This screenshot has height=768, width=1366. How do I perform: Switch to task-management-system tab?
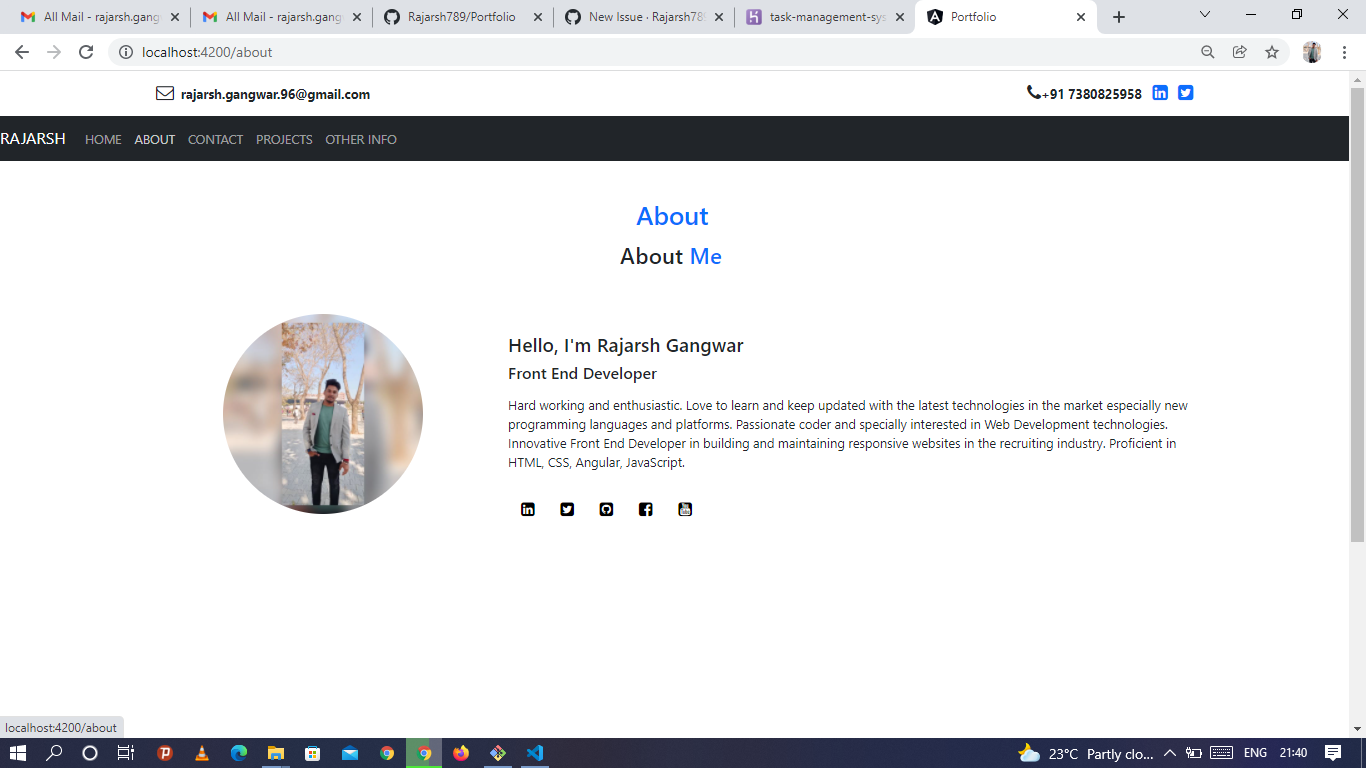pyautogui.click(x=824, y=17)
